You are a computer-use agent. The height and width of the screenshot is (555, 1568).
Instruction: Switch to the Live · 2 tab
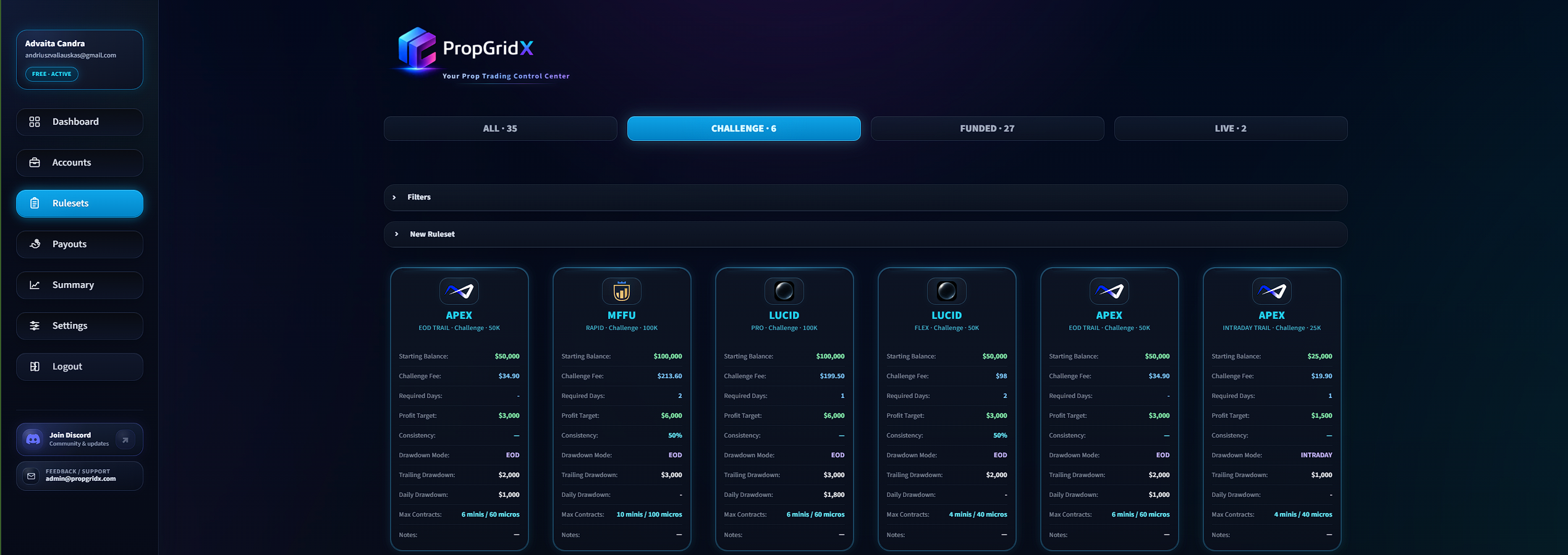pyautogui.click(x=1231, y=129)
